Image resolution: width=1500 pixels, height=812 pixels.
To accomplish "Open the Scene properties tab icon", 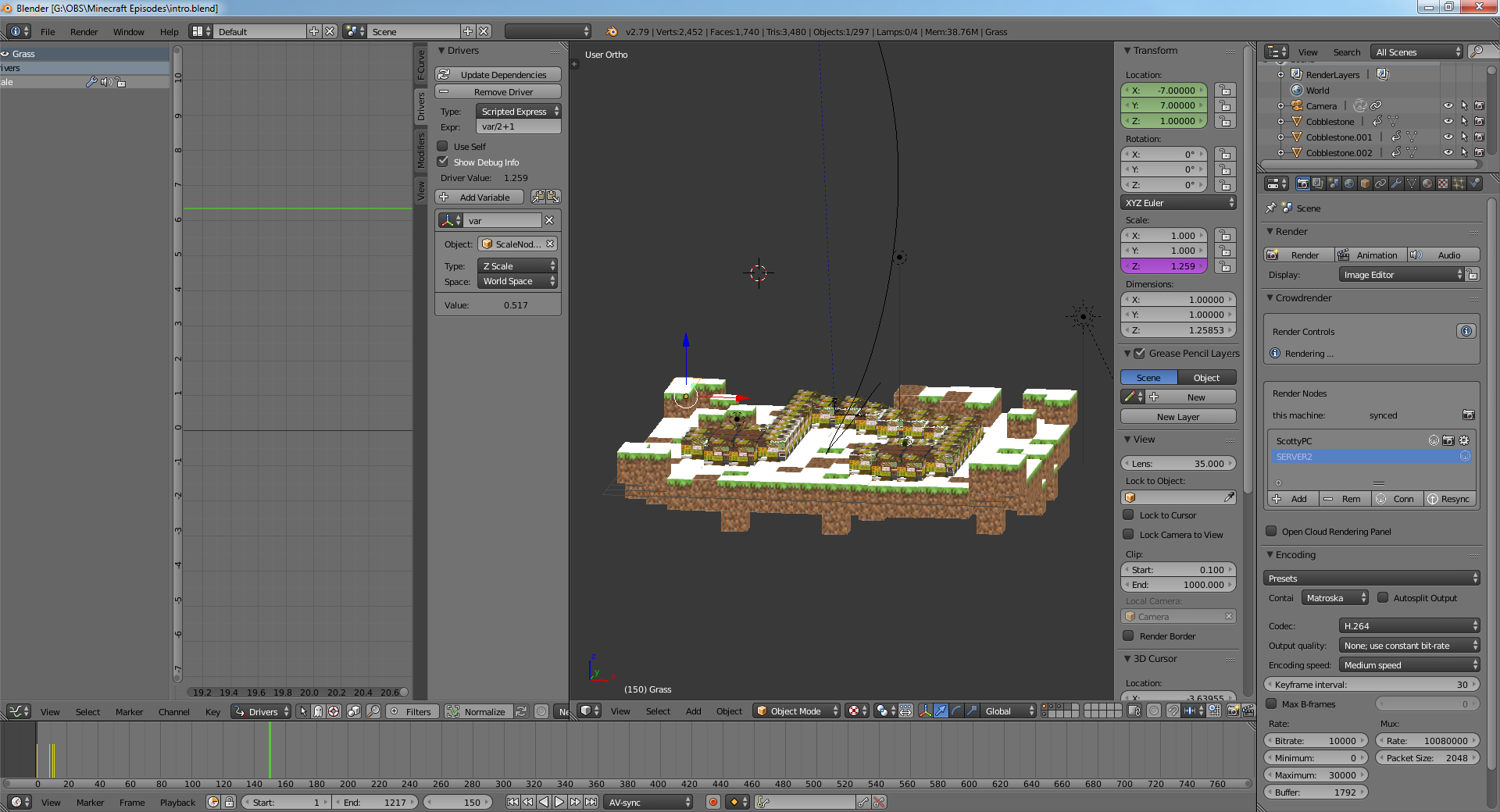I will point(1334,183).
